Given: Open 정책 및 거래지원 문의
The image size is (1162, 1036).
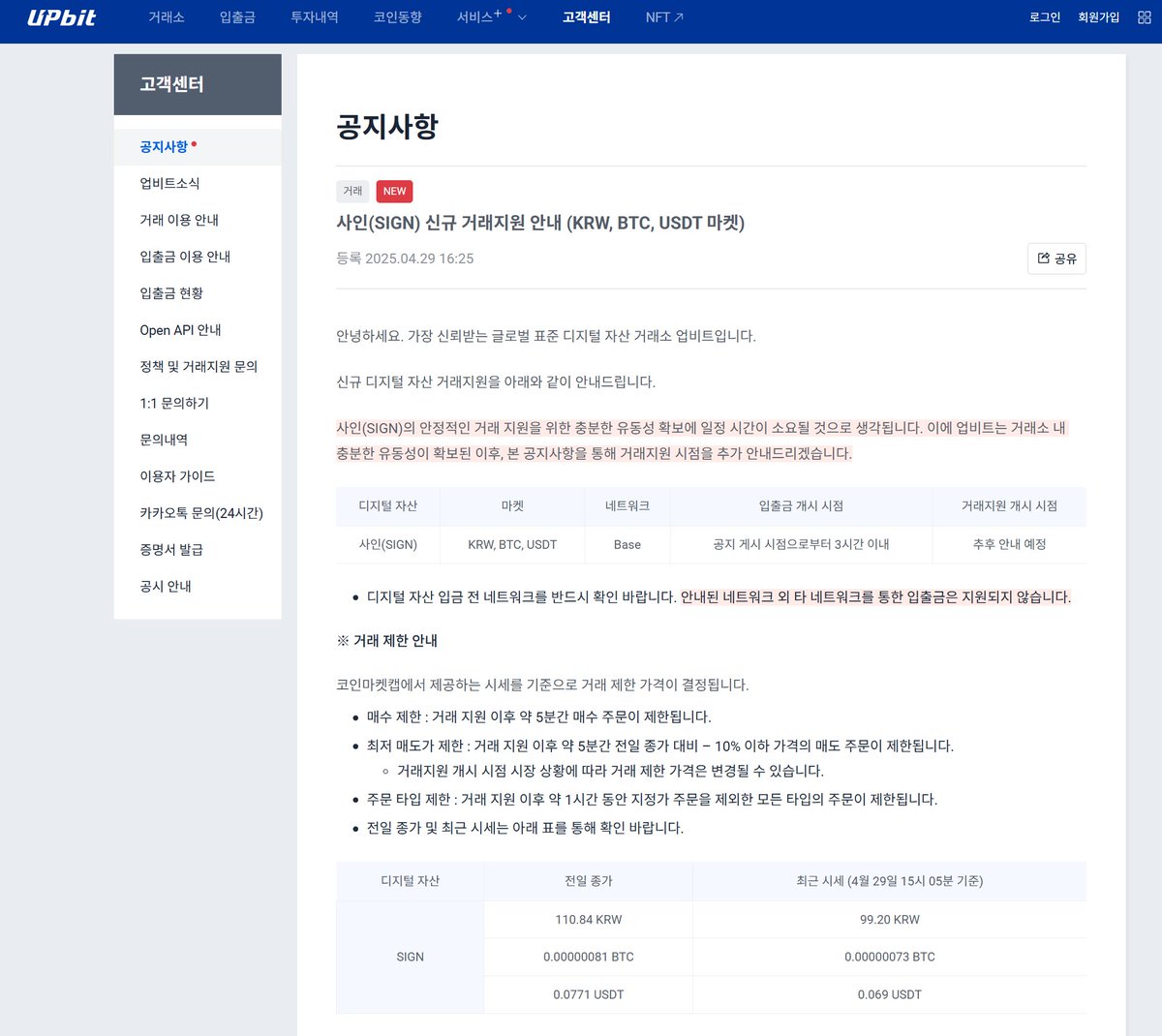Looking at the screenshot, I should click(198, 367).
